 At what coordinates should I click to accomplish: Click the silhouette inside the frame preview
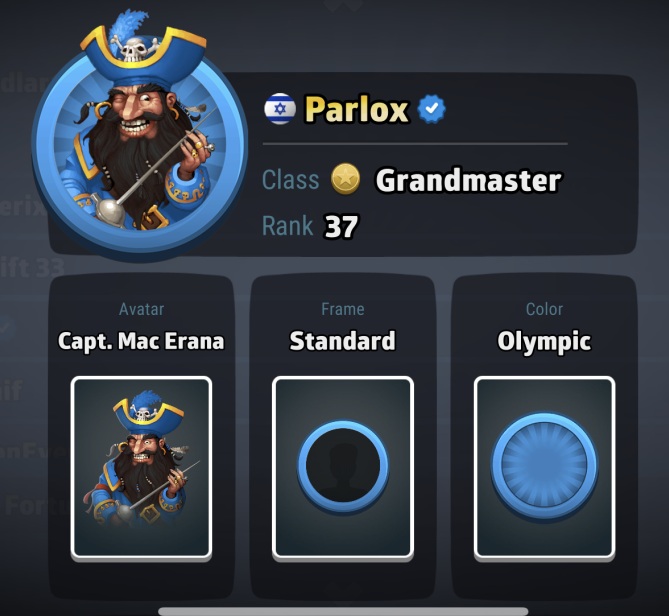click(x=343, y=468)
